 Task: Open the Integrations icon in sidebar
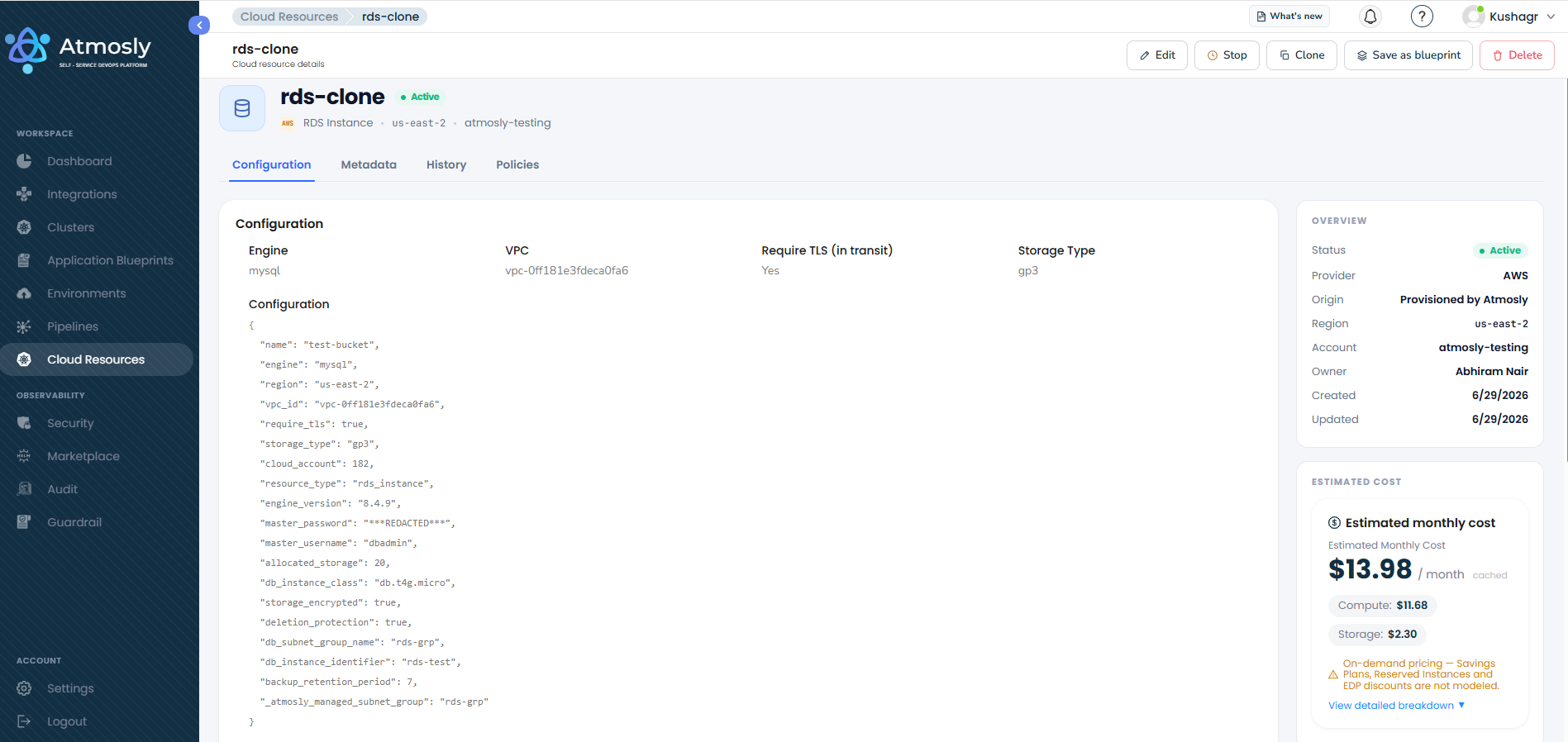(24, 194)
